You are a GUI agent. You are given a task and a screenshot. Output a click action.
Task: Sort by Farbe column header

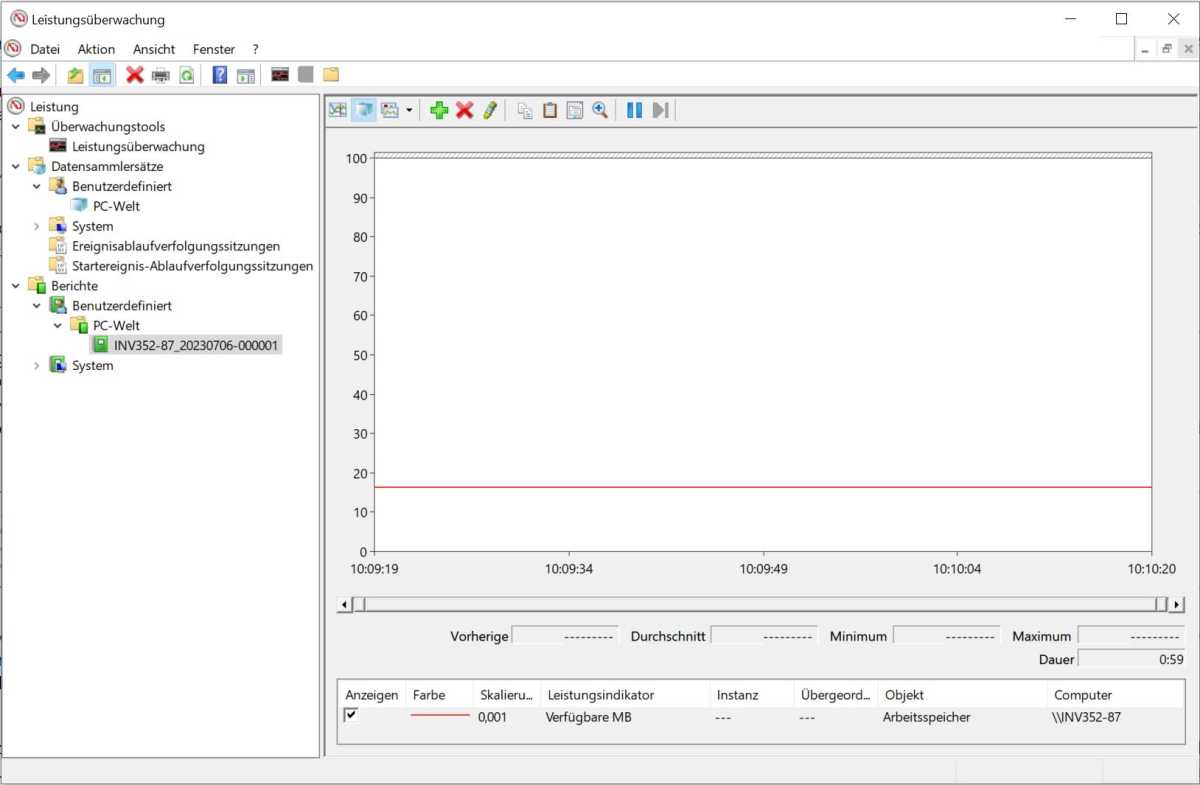pyautogui.click(x=440, y=694)
